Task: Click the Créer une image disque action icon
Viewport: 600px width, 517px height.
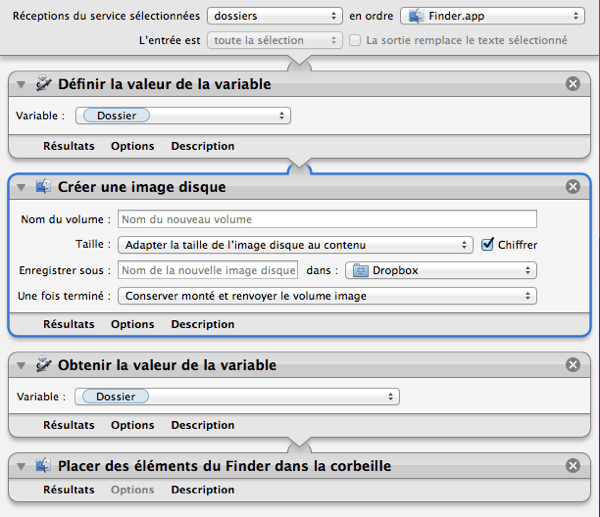Action: 43,187
